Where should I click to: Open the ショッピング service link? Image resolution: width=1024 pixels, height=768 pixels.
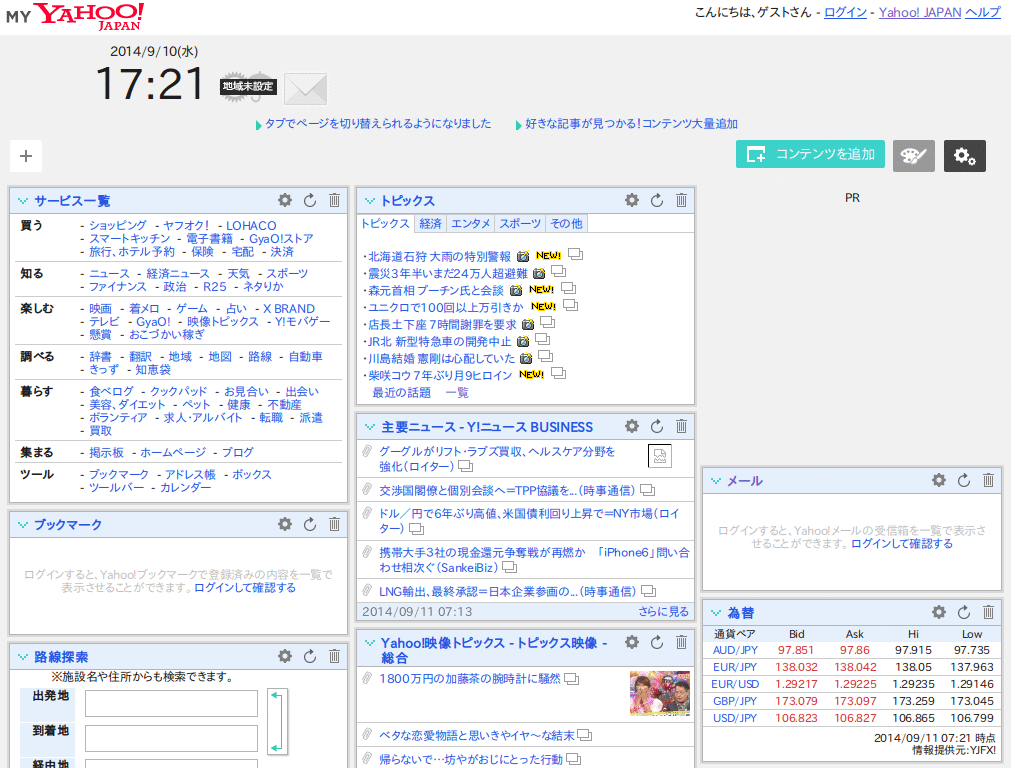coord(118,225)
